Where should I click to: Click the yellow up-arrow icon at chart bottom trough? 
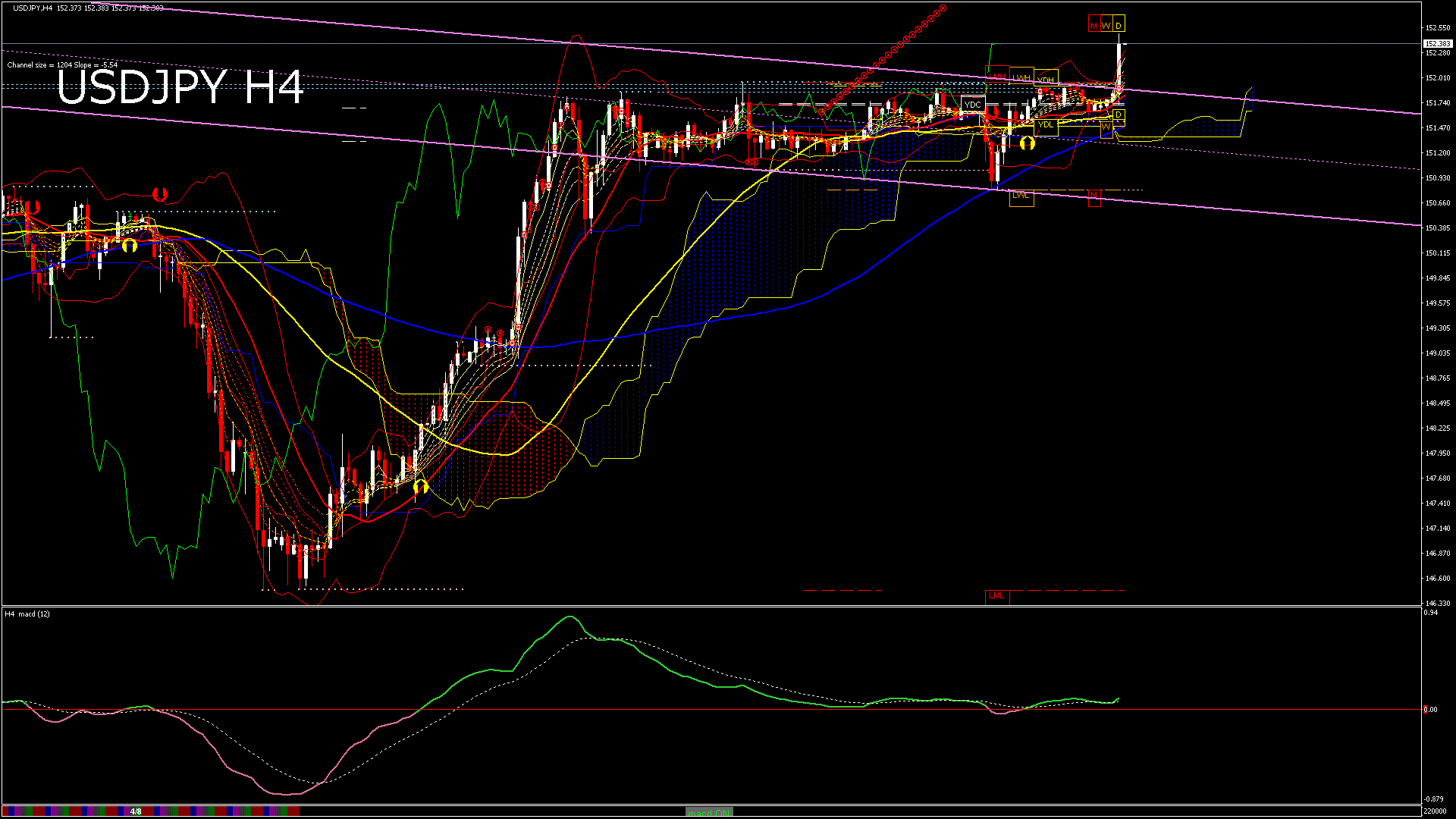(421, 486)
